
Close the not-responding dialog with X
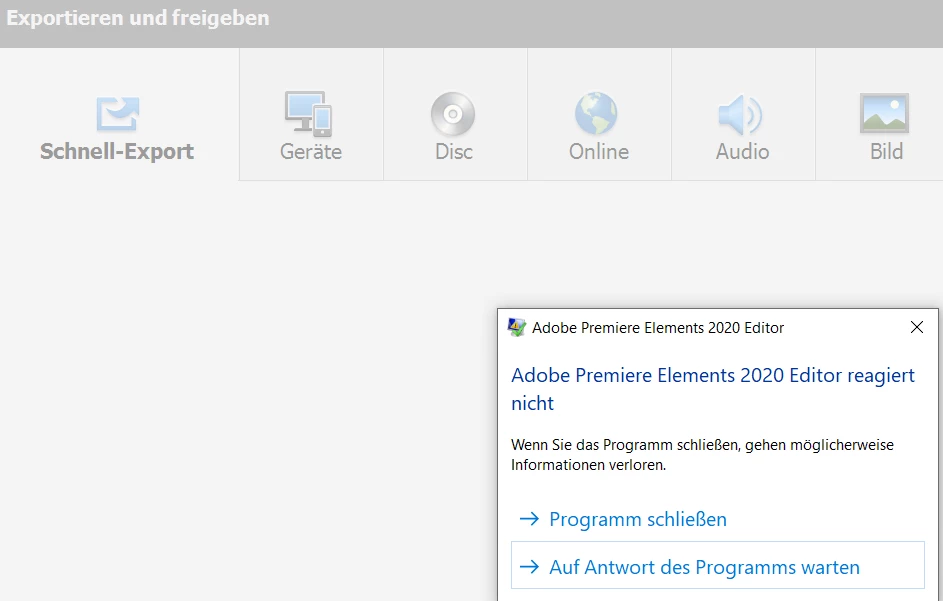tap(917, 327)
